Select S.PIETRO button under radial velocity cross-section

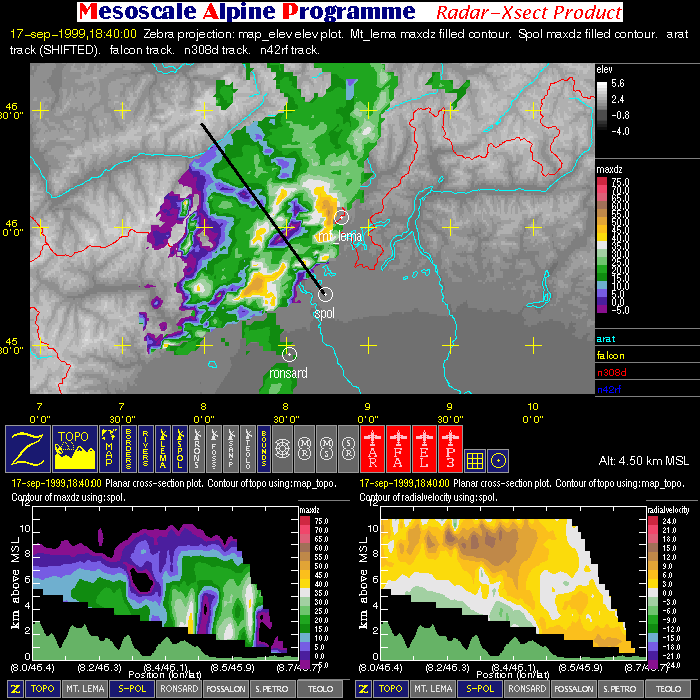[621, 688]
